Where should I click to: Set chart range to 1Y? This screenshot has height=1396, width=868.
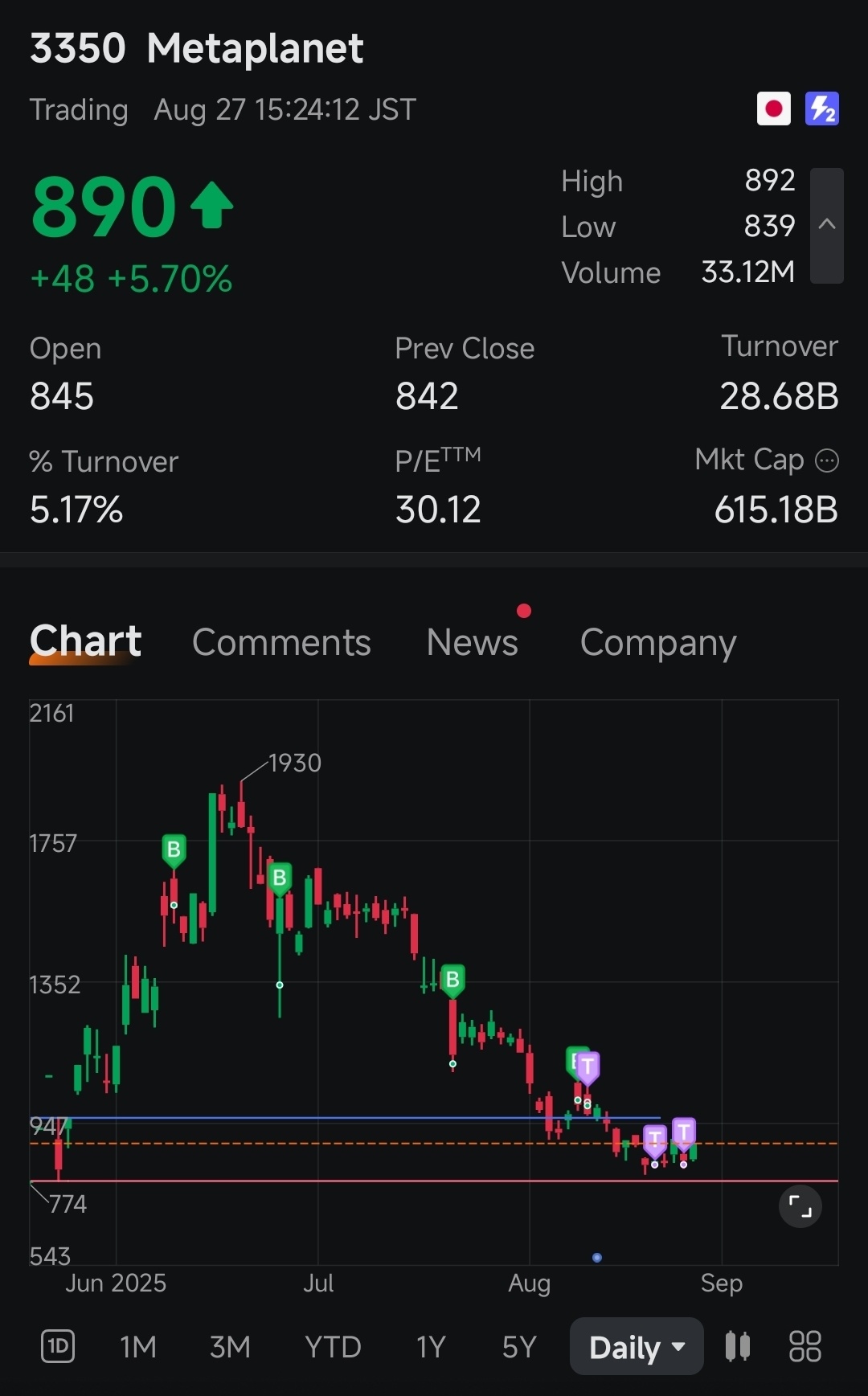(x=431, y=1347)
